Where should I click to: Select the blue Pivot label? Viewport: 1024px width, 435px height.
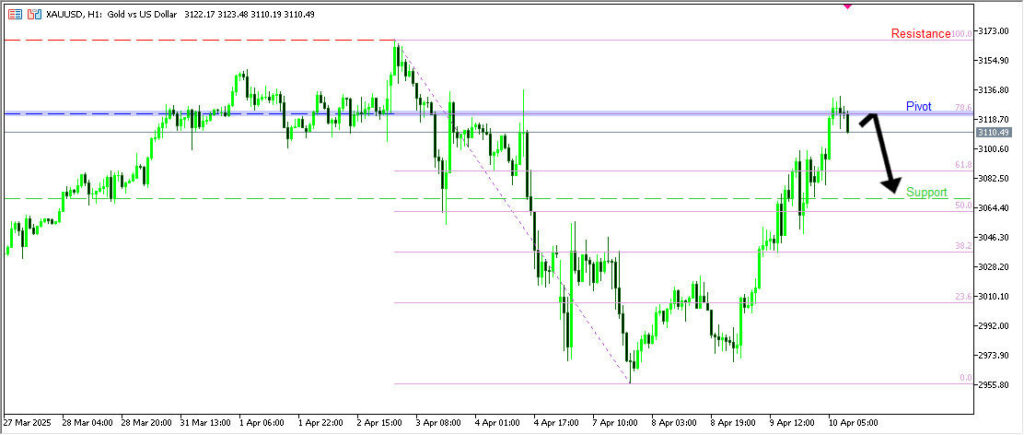(x=919, y=106)
